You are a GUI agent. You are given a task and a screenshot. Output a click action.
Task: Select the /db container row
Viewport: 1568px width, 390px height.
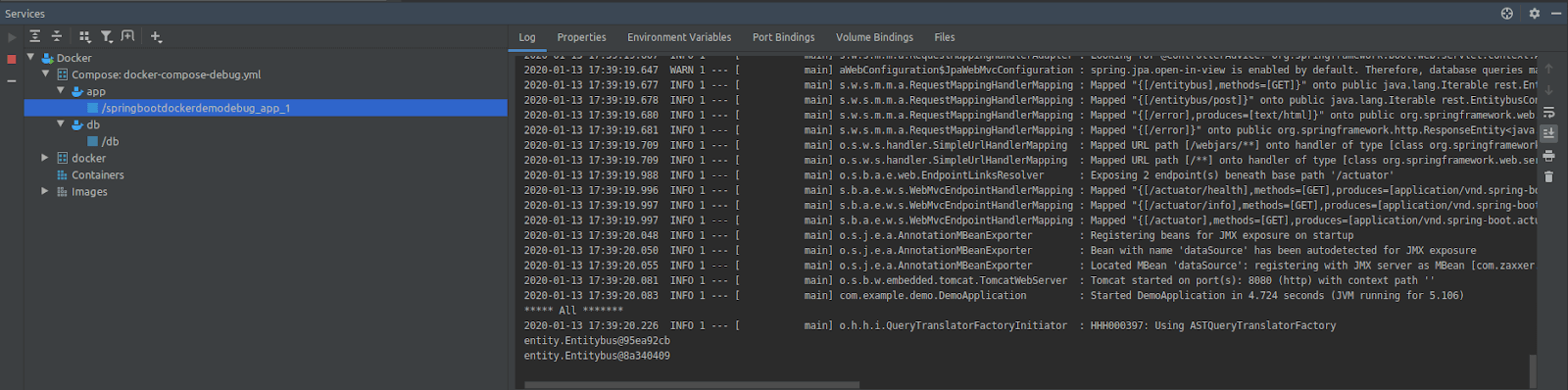[x=266, y=141]
